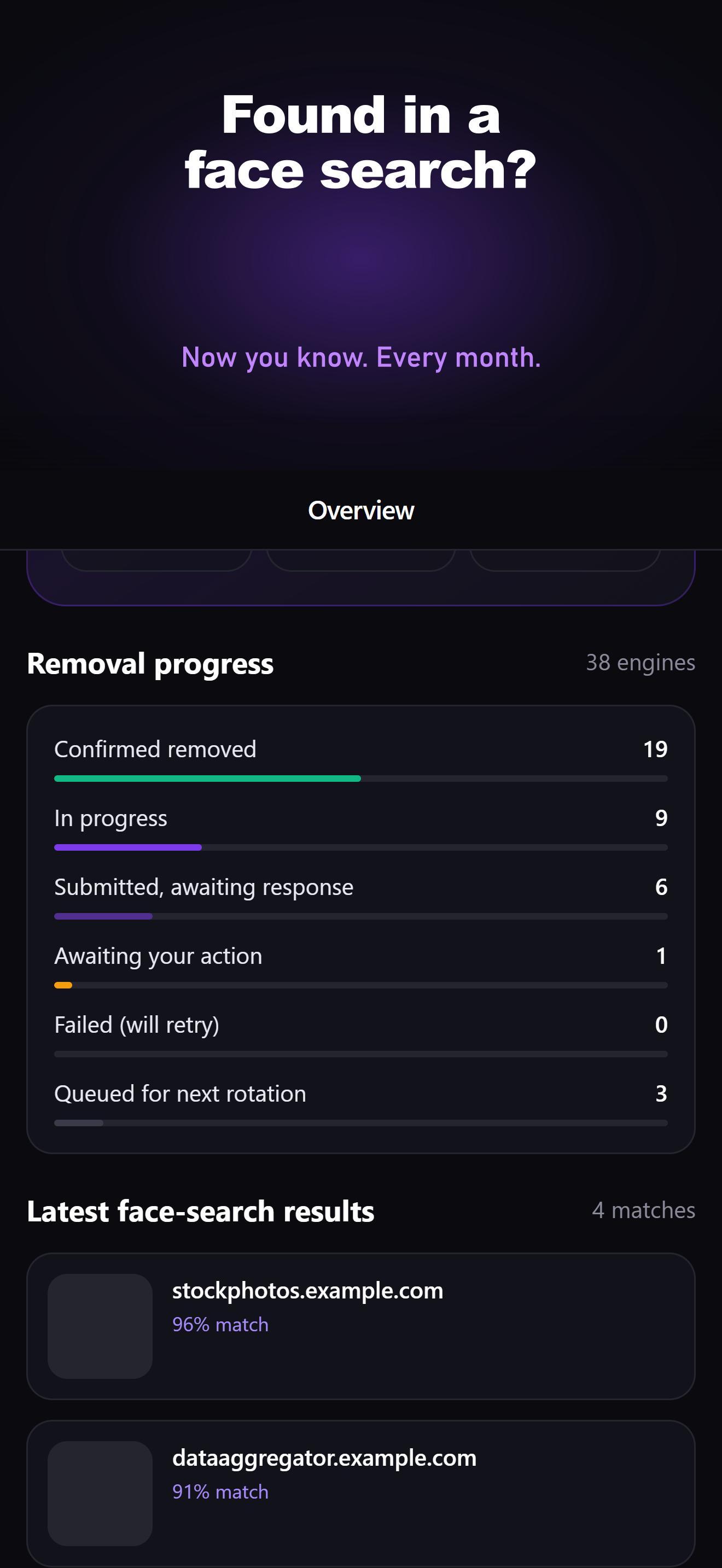The height and width of the screenshot is (1568, 722).
Task: Open the dataaggregator.example.com result thumbnail
Action: (x=100, y=1493)
